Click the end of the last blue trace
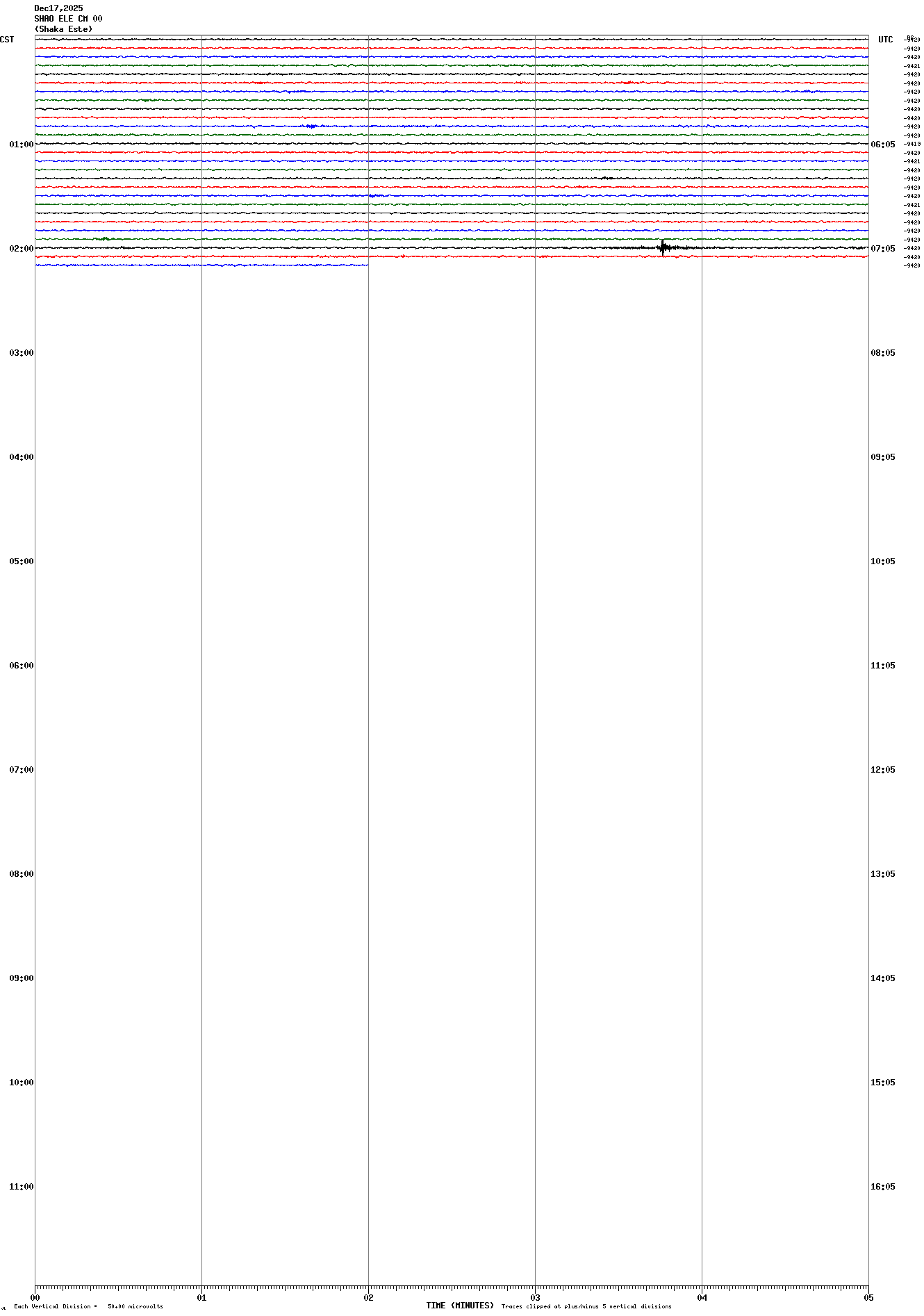 366,265
